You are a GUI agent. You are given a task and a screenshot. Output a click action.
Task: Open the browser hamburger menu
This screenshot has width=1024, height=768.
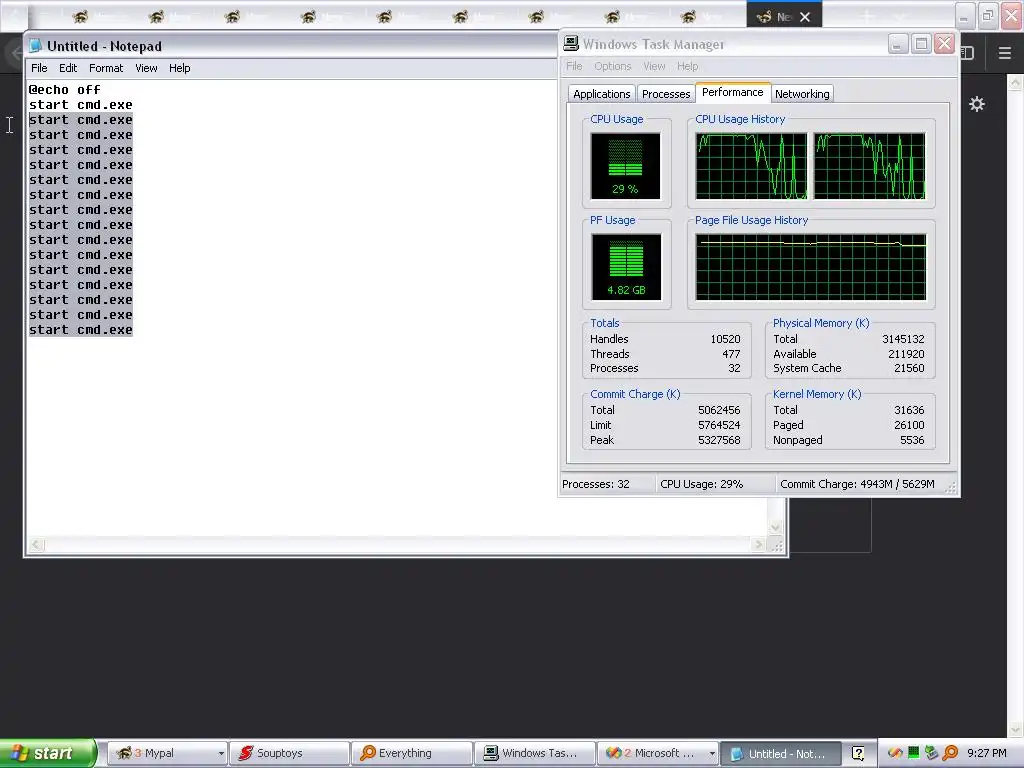[x=1004, y=53]
